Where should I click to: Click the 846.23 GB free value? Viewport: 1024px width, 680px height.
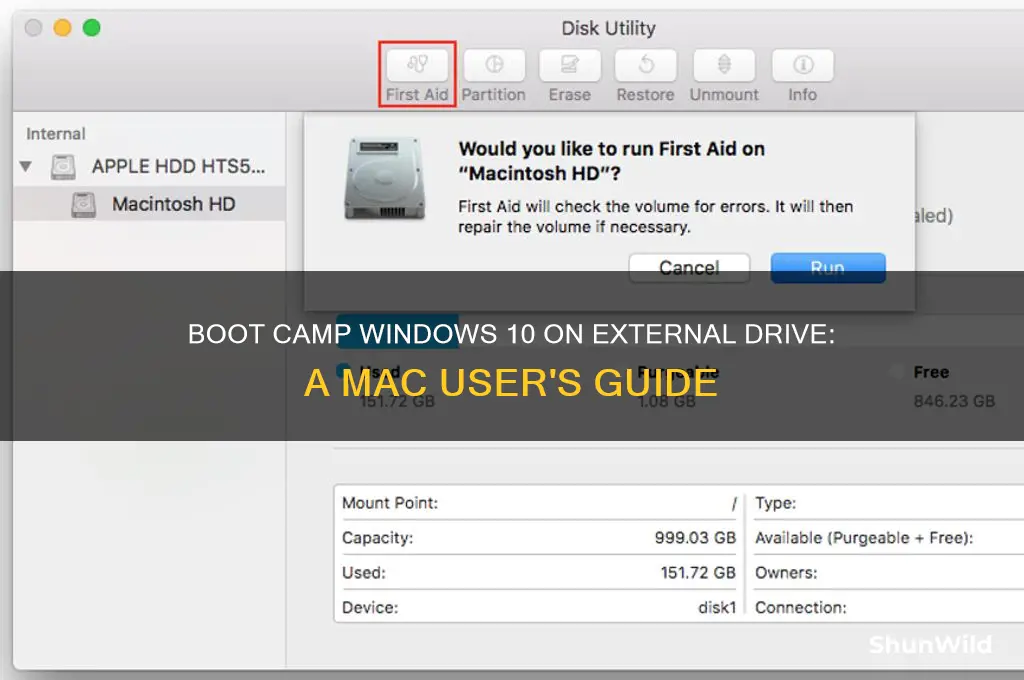954,401
